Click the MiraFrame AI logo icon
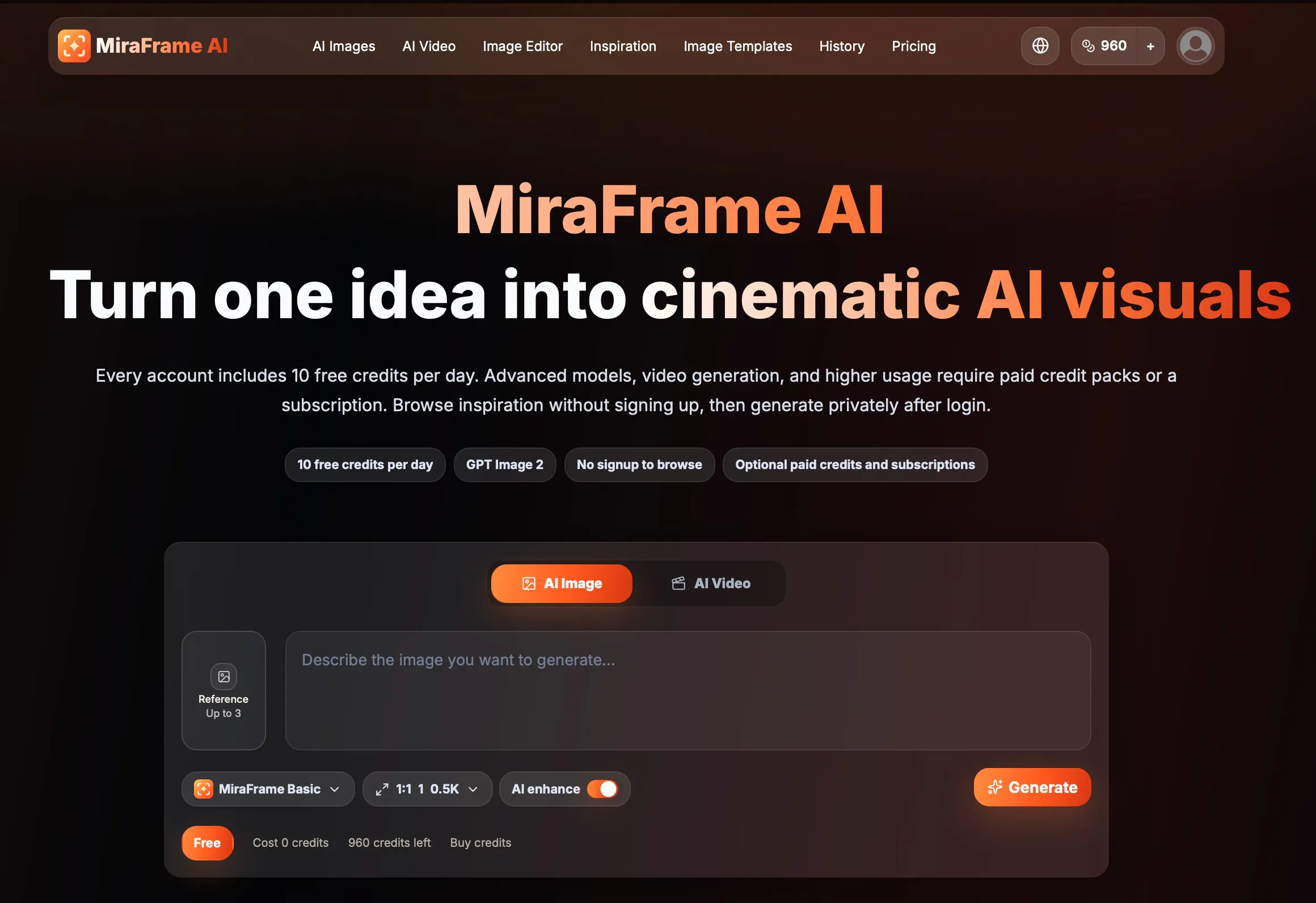Viewport: 1316px width, 903px height. click(x=74, y=46)
